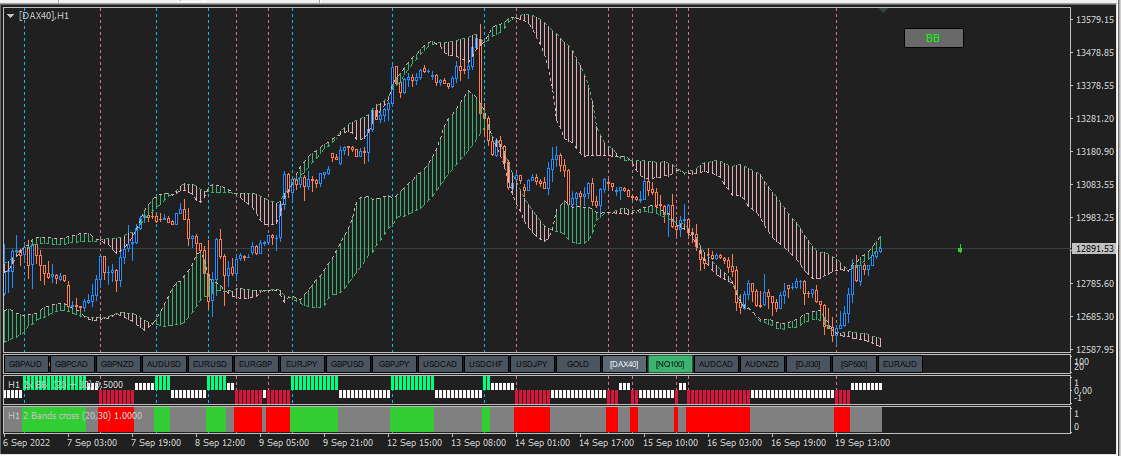
Task: Click the 13 Sep 08:00 time axis label
Action: [x=479, y=443]
